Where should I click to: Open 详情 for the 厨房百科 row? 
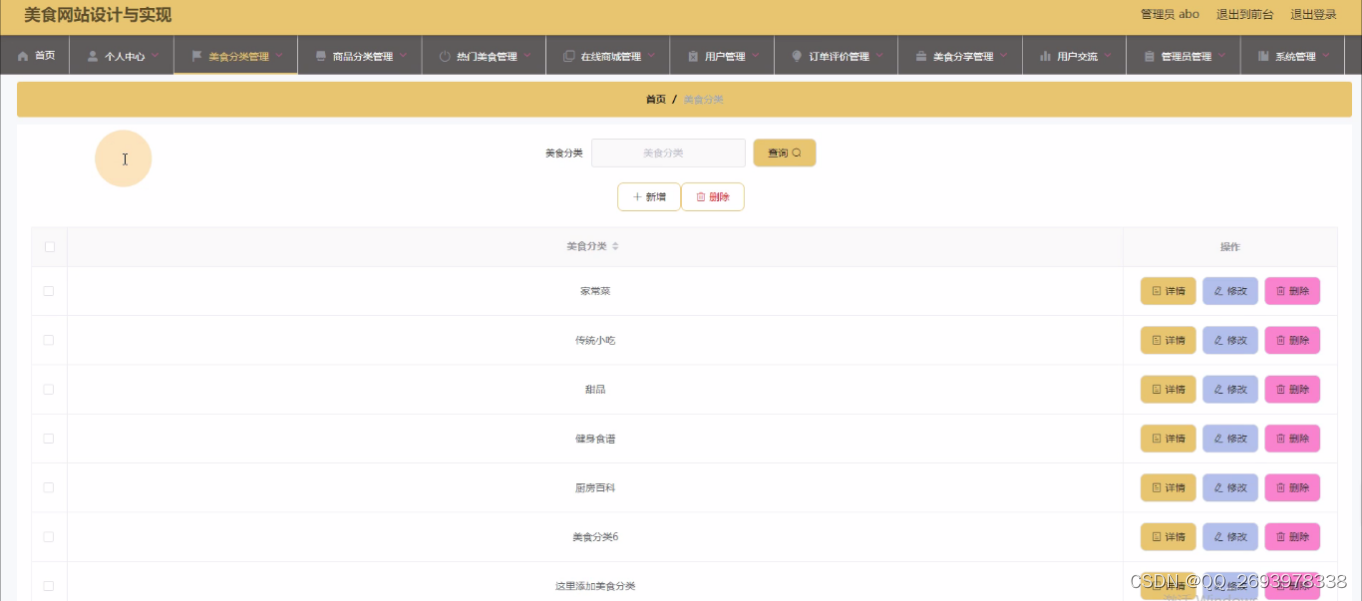pos(1168,487)
